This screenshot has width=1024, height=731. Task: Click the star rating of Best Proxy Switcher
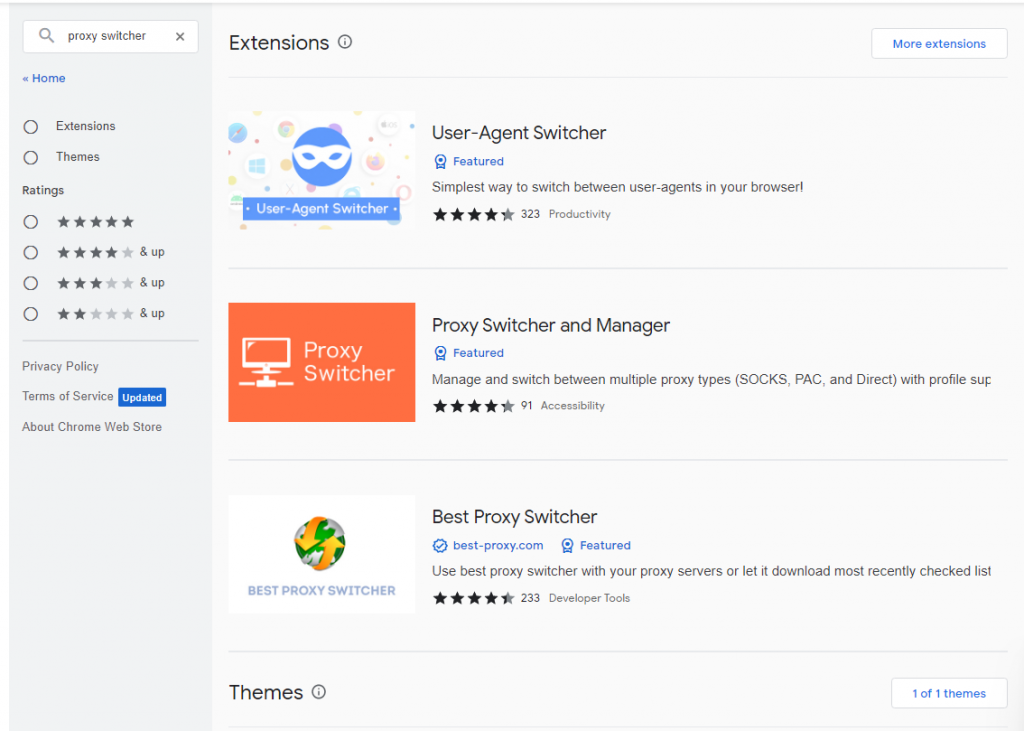pos(473,597)
